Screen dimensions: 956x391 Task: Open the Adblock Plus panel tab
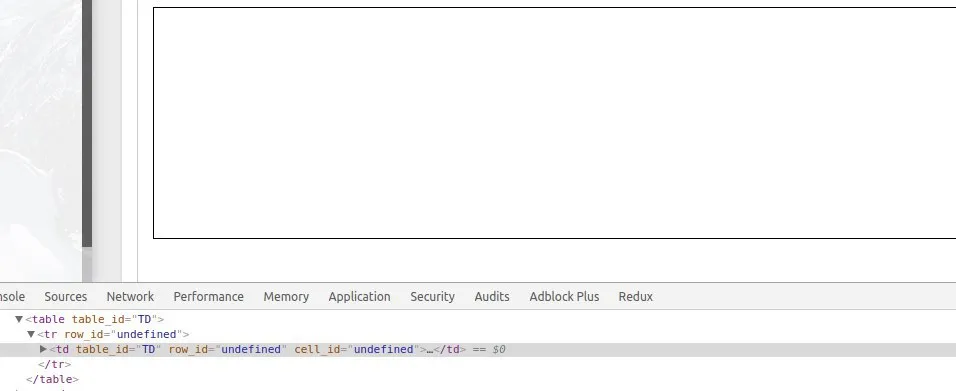tap(564, 296)
